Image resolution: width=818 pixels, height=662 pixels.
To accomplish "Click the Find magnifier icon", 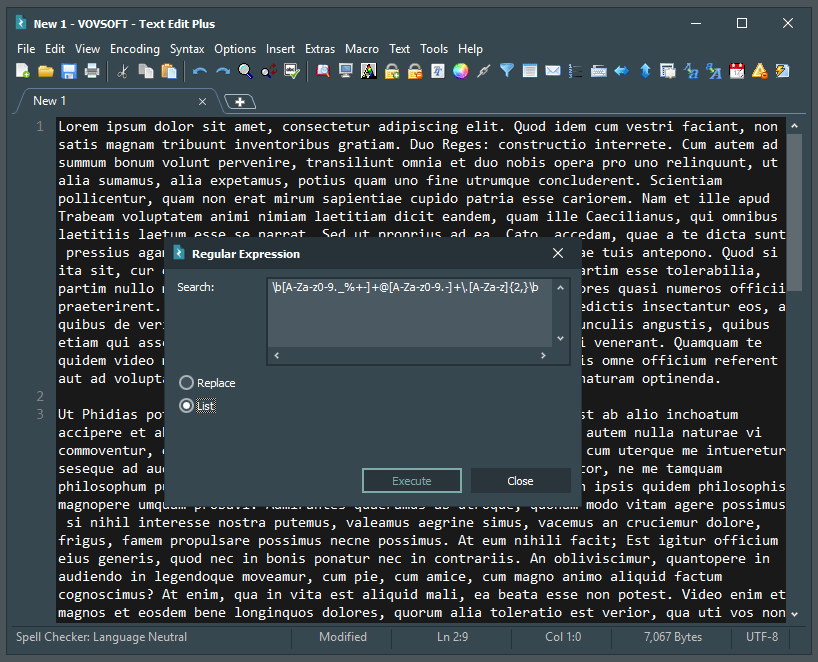I will (x=246, y=71).
